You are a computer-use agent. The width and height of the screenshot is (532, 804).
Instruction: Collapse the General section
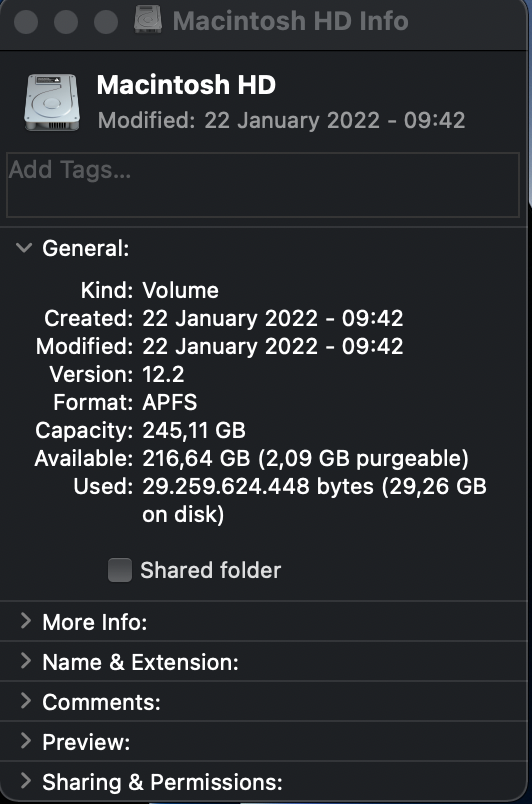24,248
